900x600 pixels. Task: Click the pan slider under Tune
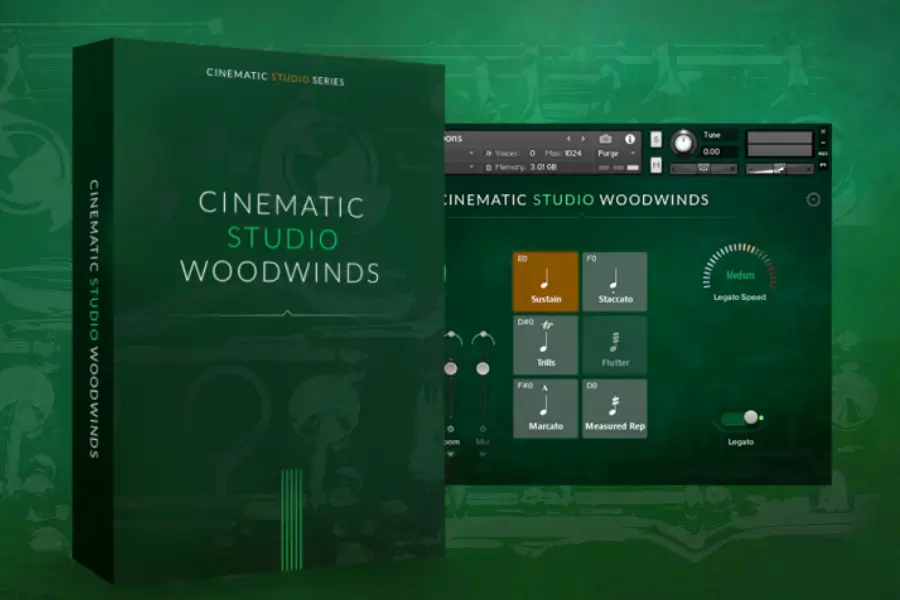click(704, 168)
